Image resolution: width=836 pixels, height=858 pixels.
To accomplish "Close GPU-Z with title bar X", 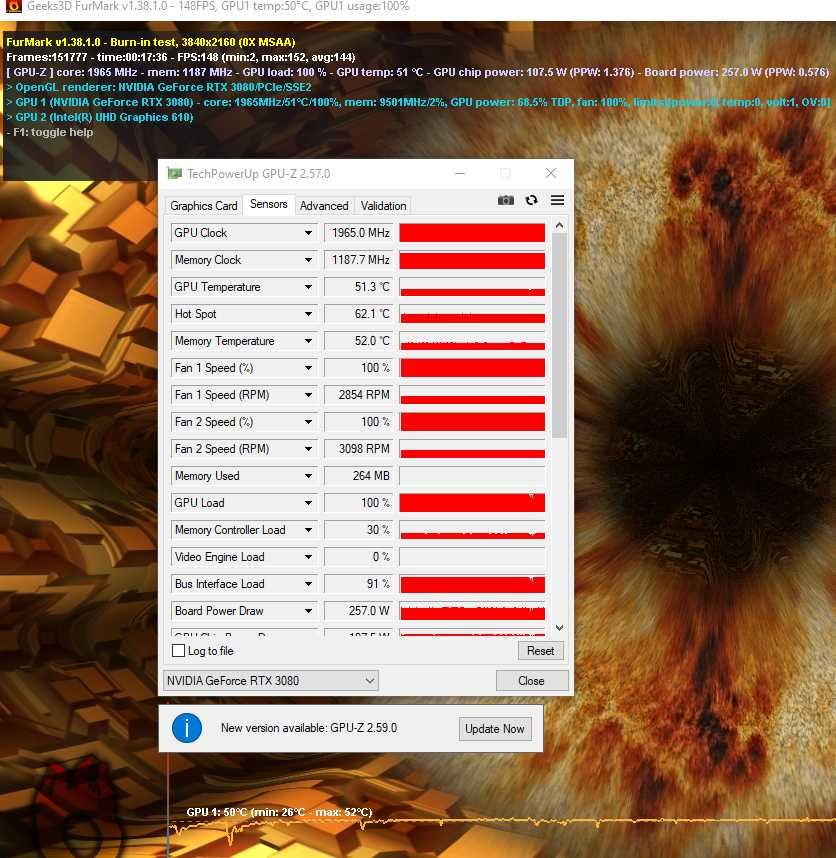I will (551, 173).
